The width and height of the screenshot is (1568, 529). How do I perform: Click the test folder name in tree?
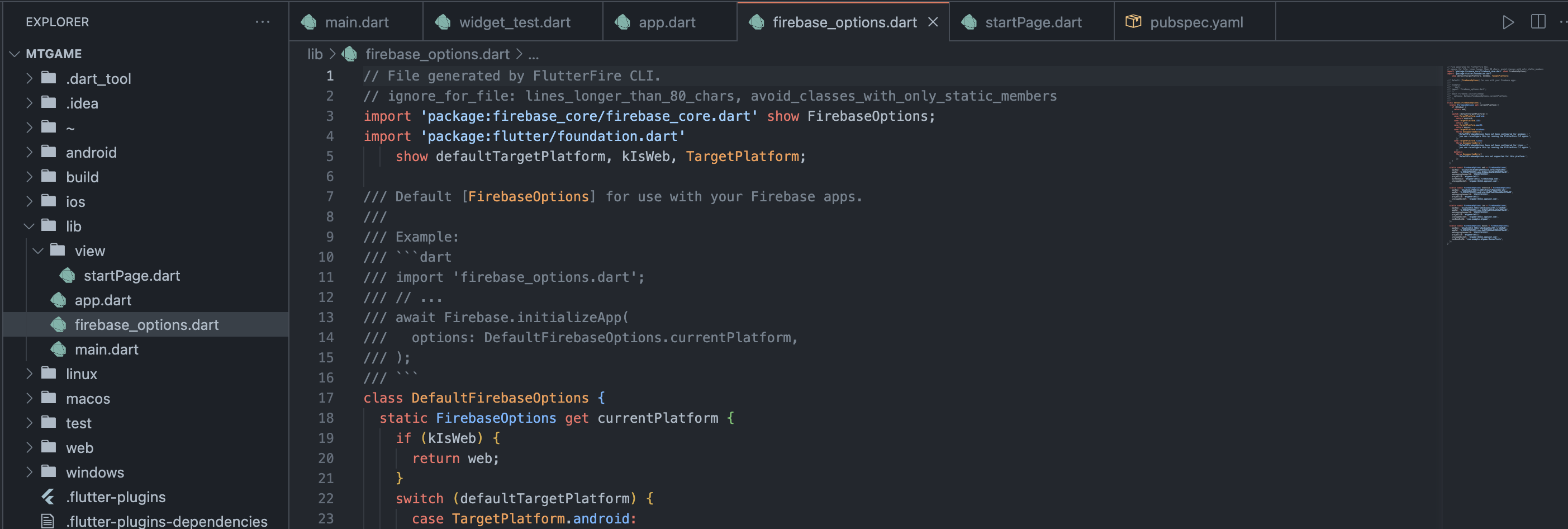(79, 423)
